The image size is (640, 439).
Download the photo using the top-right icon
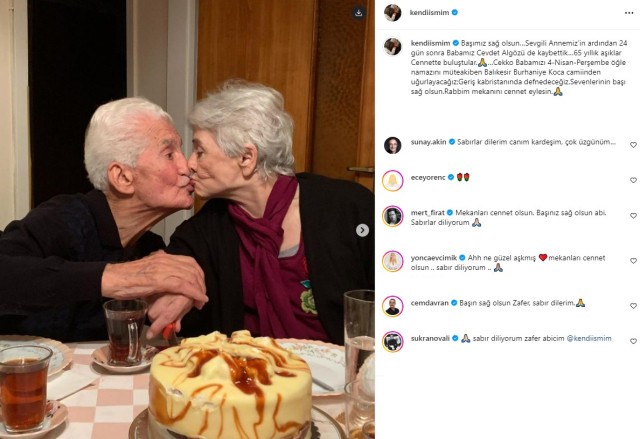tap(358, 13)
